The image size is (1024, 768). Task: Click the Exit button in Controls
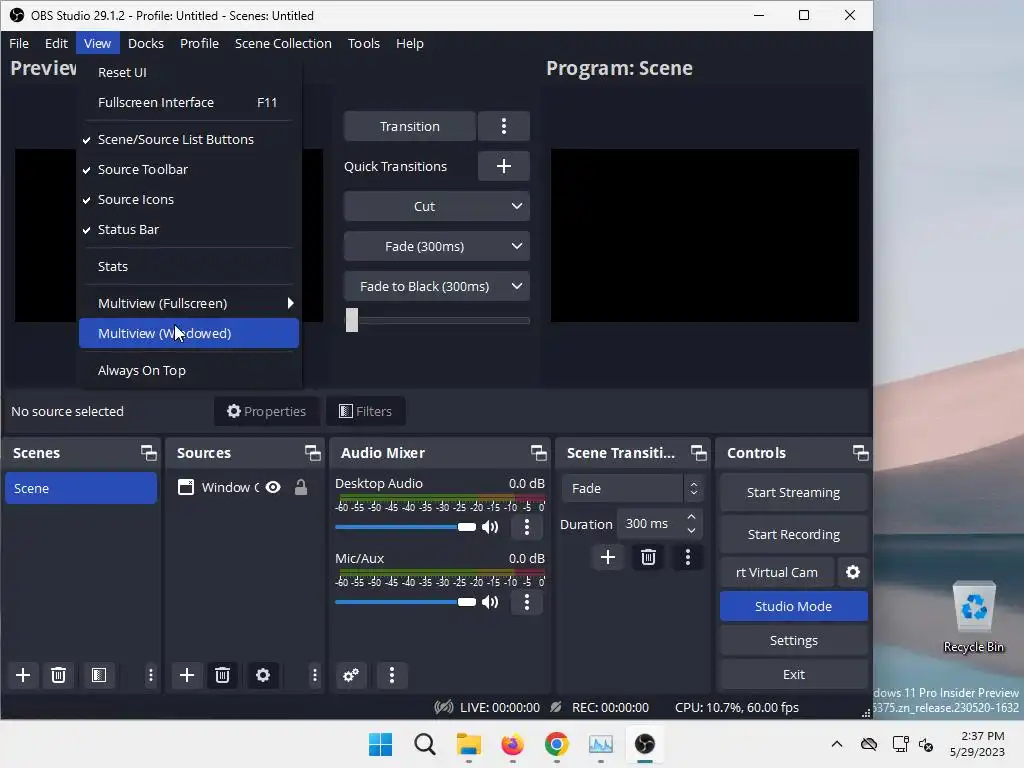click(793, 674)
